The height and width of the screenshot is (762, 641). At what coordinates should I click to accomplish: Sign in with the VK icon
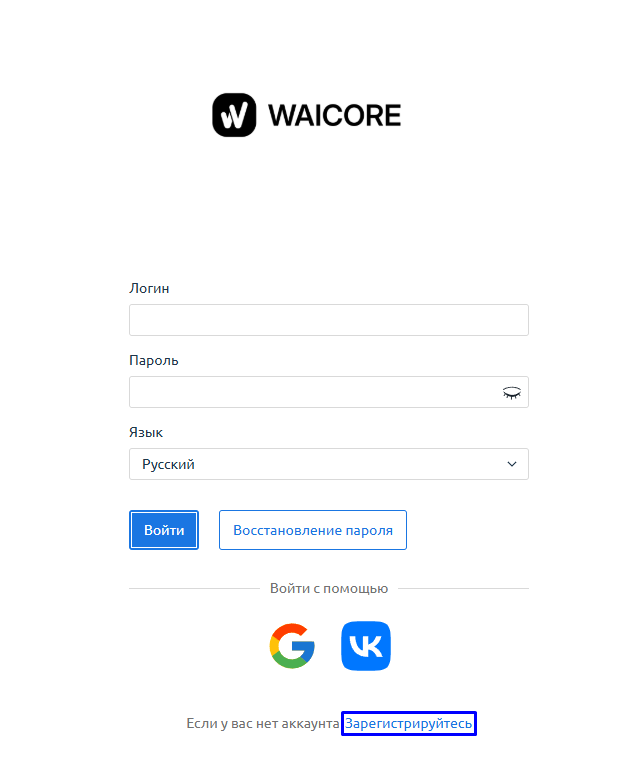click(x=366, y=646)
